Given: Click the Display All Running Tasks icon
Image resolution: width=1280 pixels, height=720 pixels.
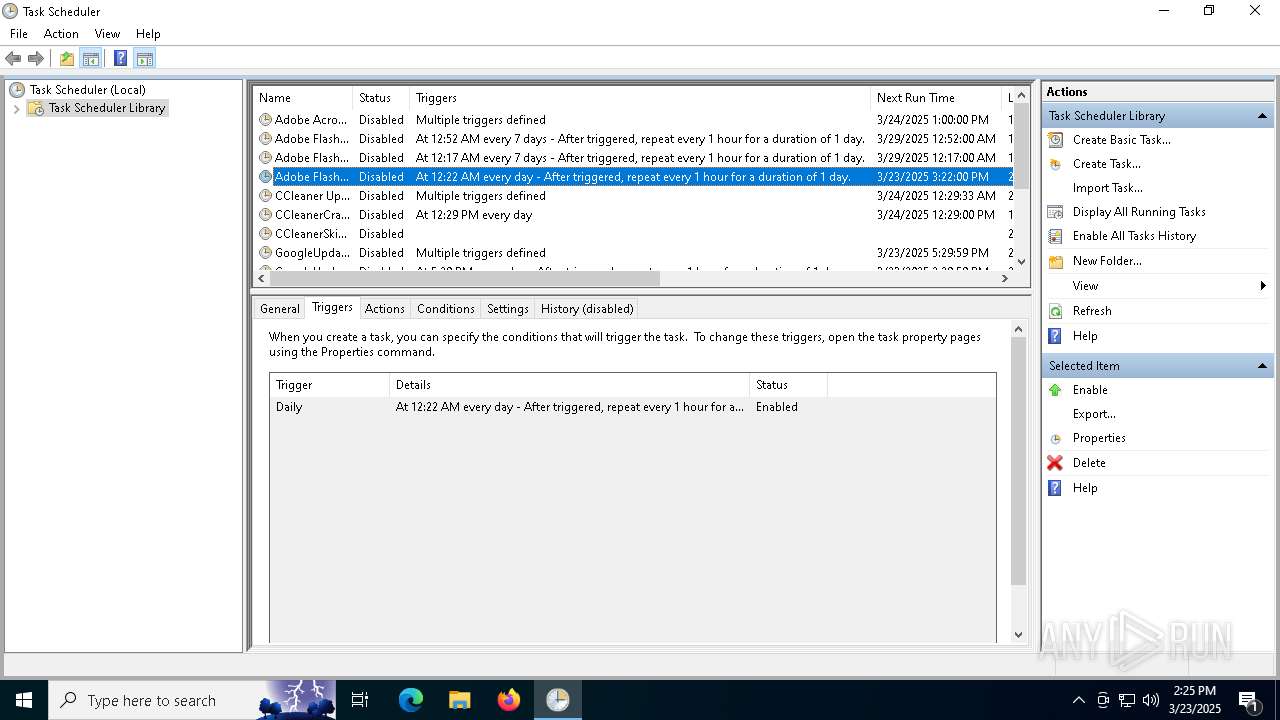Looking at the screenshot, I should tap(1055, 212).
